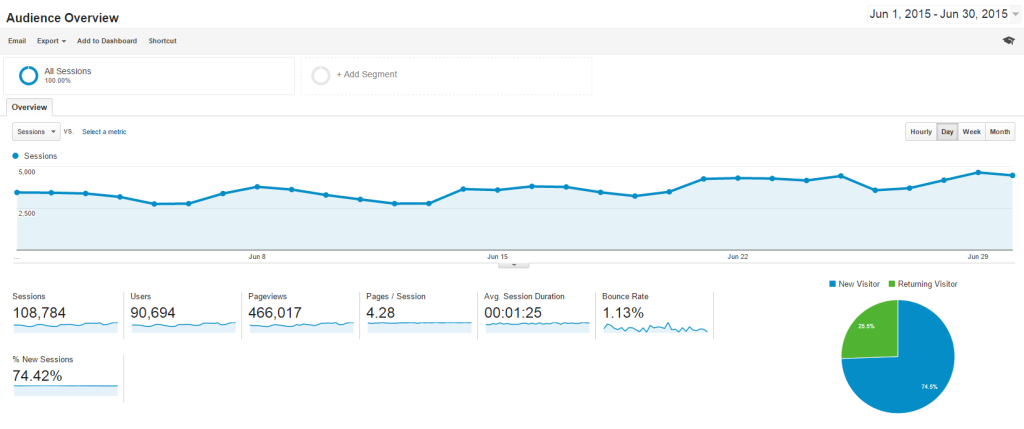
Task: Click the % New Sessions sparkline
Action: point(65,390)
